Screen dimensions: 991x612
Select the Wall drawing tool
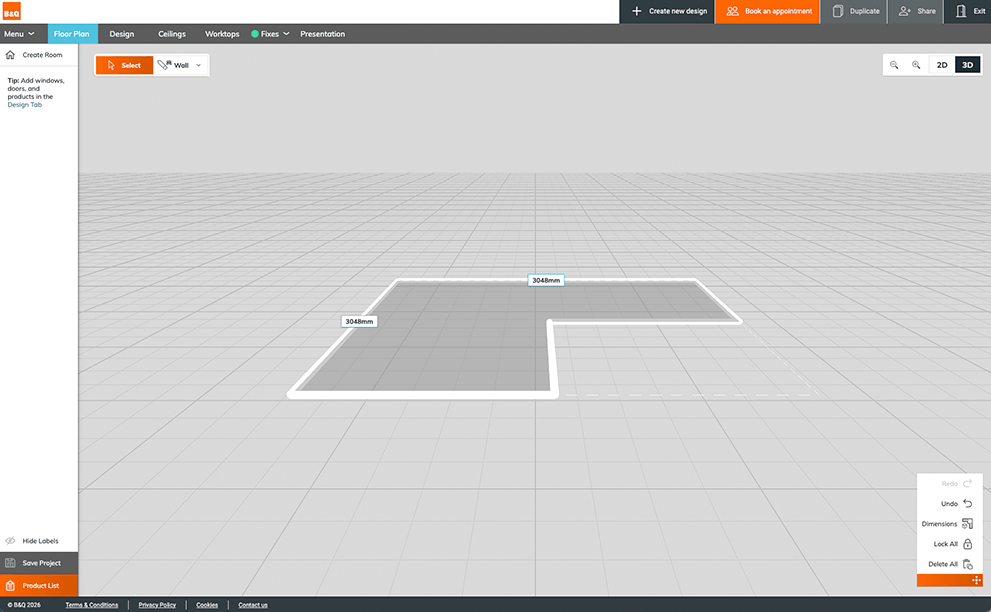click(176, 64)
